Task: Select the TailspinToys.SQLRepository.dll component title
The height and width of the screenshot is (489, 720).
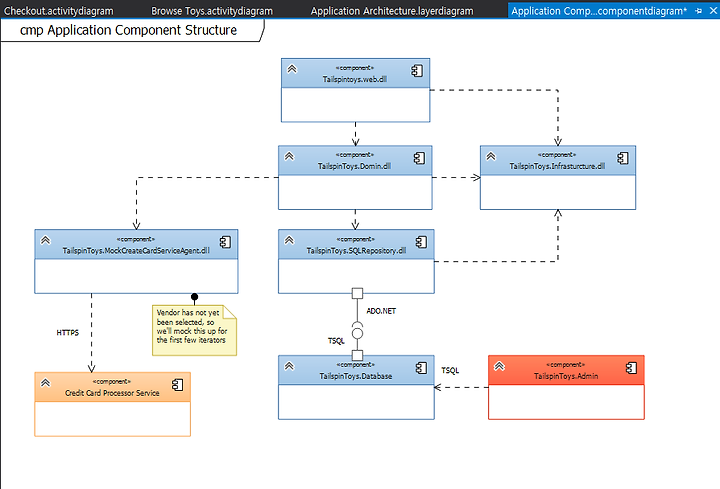Action: tap(356, 251)
